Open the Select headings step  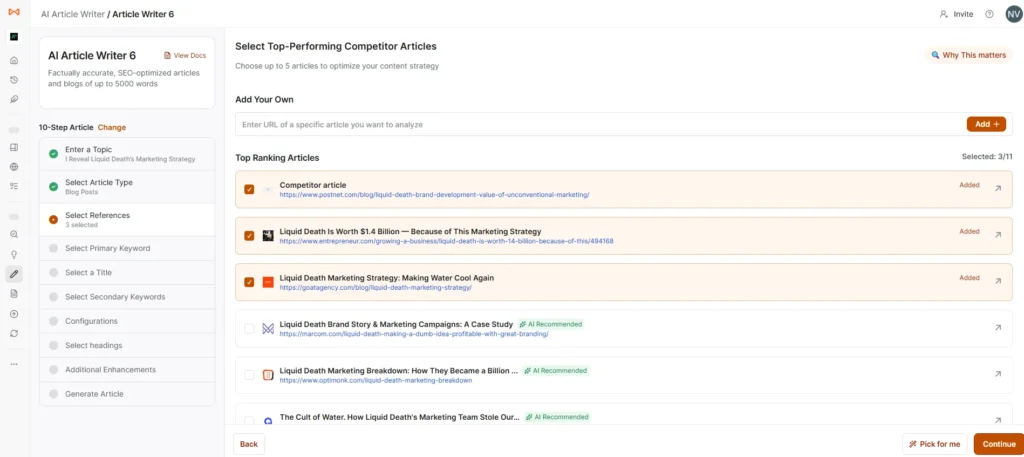point(127,345)
